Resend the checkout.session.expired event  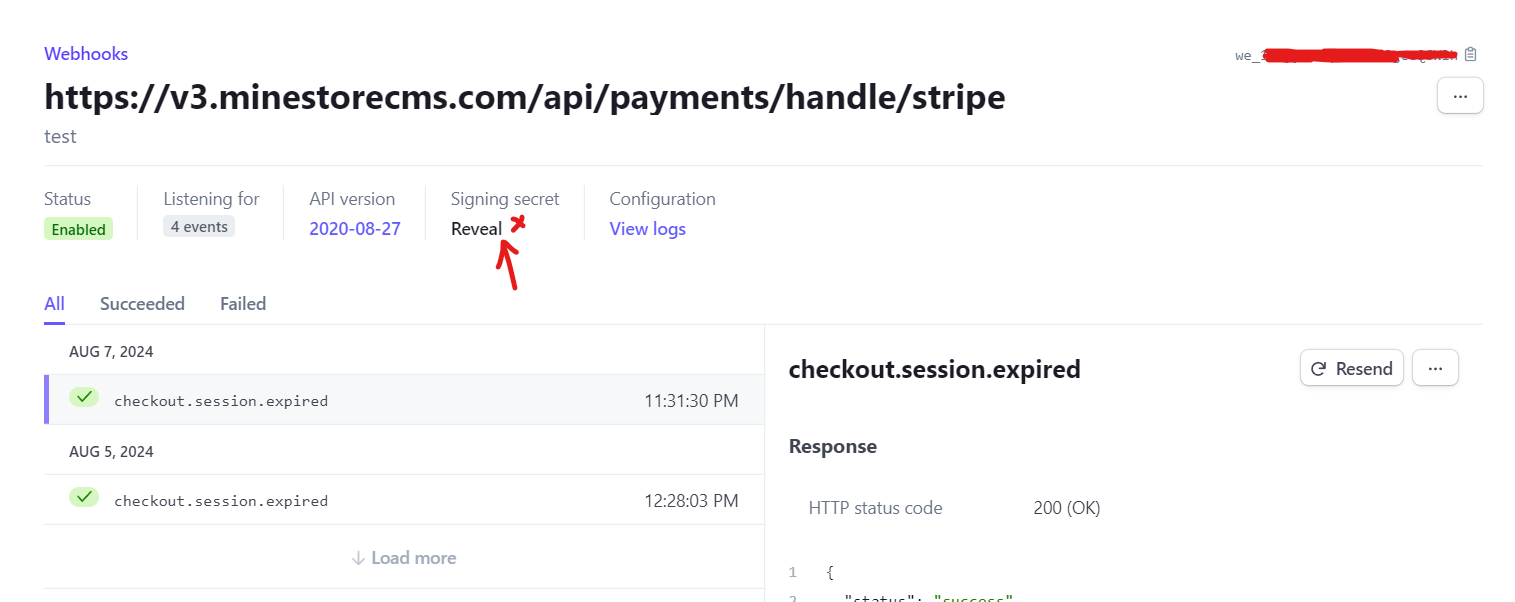[1352, 367]
